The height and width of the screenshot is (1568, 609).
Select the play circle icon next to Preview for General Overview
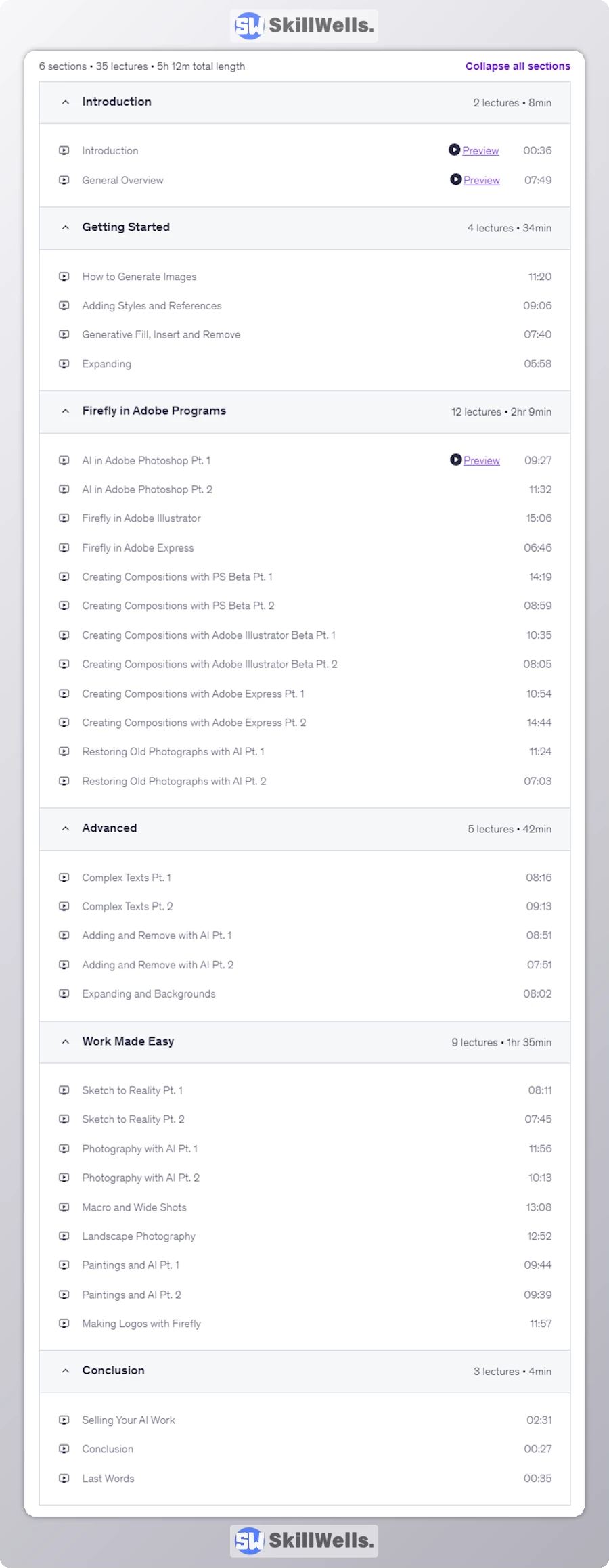click(455, 180)
